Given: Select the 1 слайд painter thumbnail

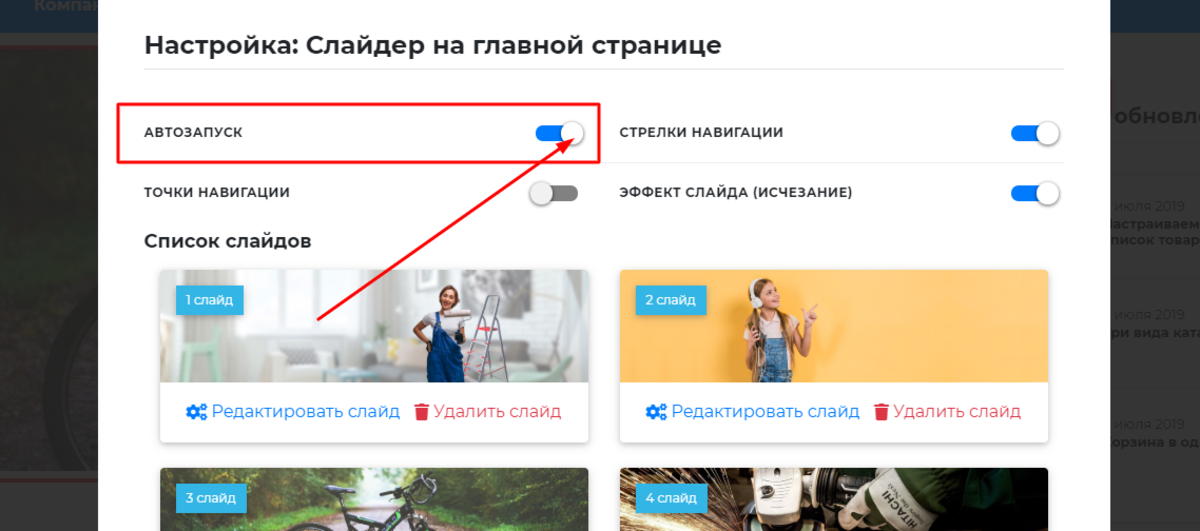Looking at the screenshot, I should pos(374,326).
